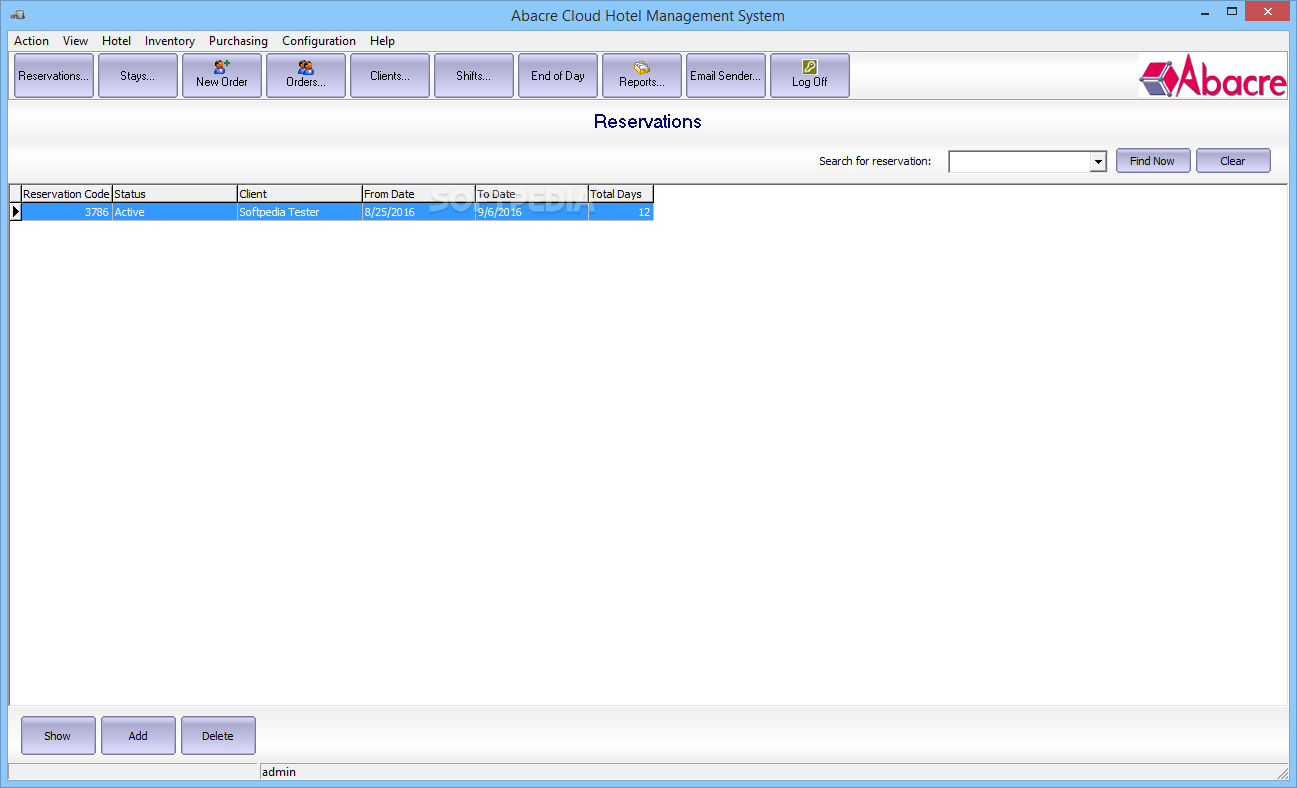This screenshot has width=1297, height=788.
Task: Click the Log Off toolbar button
Action: pyautogui.click(x=810, y=76)
